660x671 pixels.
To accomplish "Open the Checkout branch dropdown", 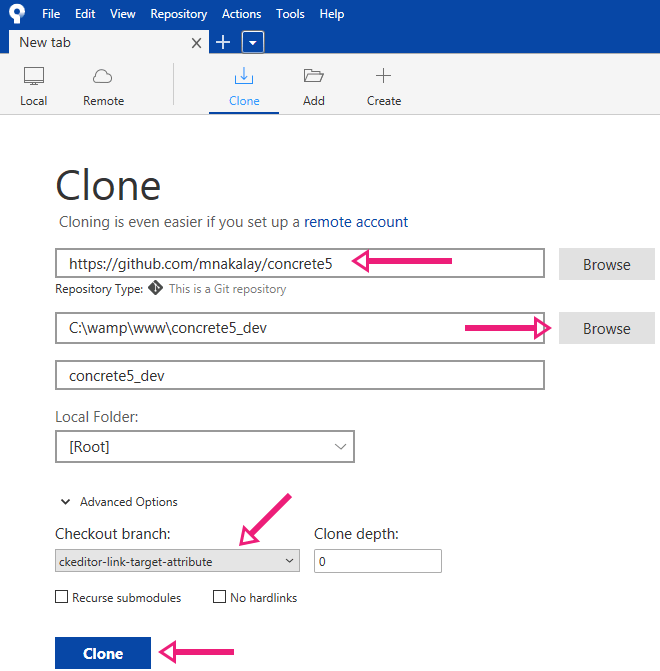I will point(177,561).
